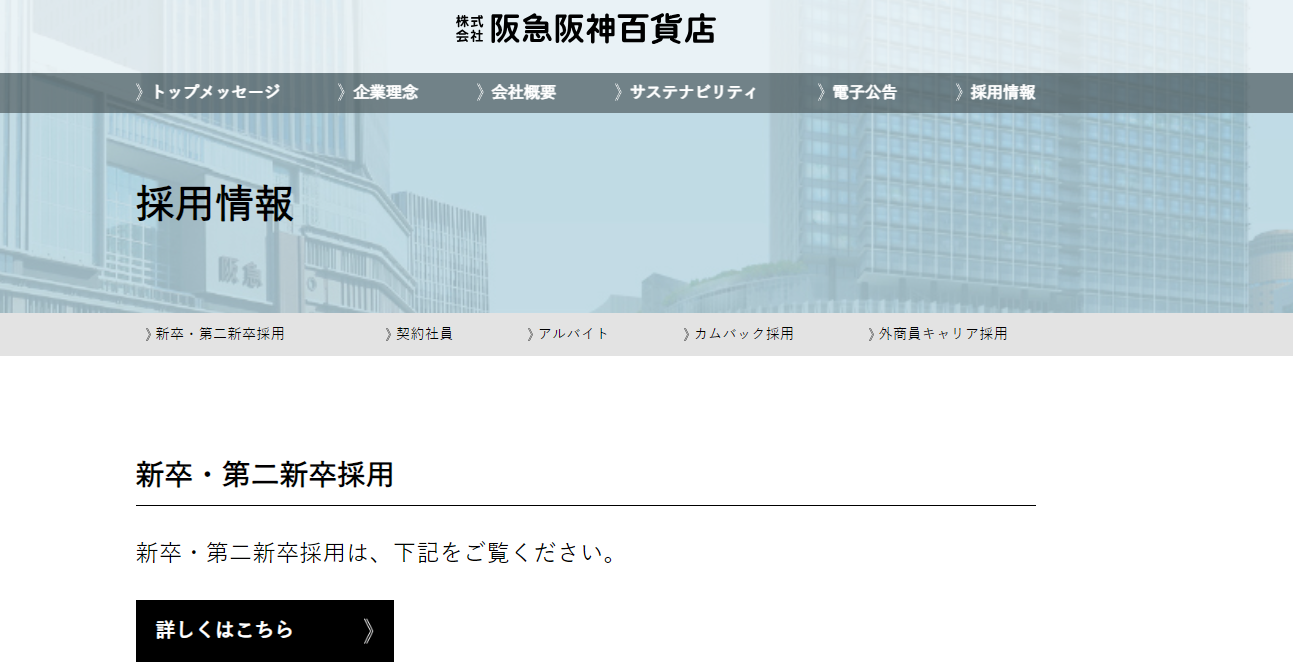The image size is (1293, 672).
Task: Jump to 新卒・第二新卒採用 anchor in sub-navigation
Action: click(x=215, y=334)
